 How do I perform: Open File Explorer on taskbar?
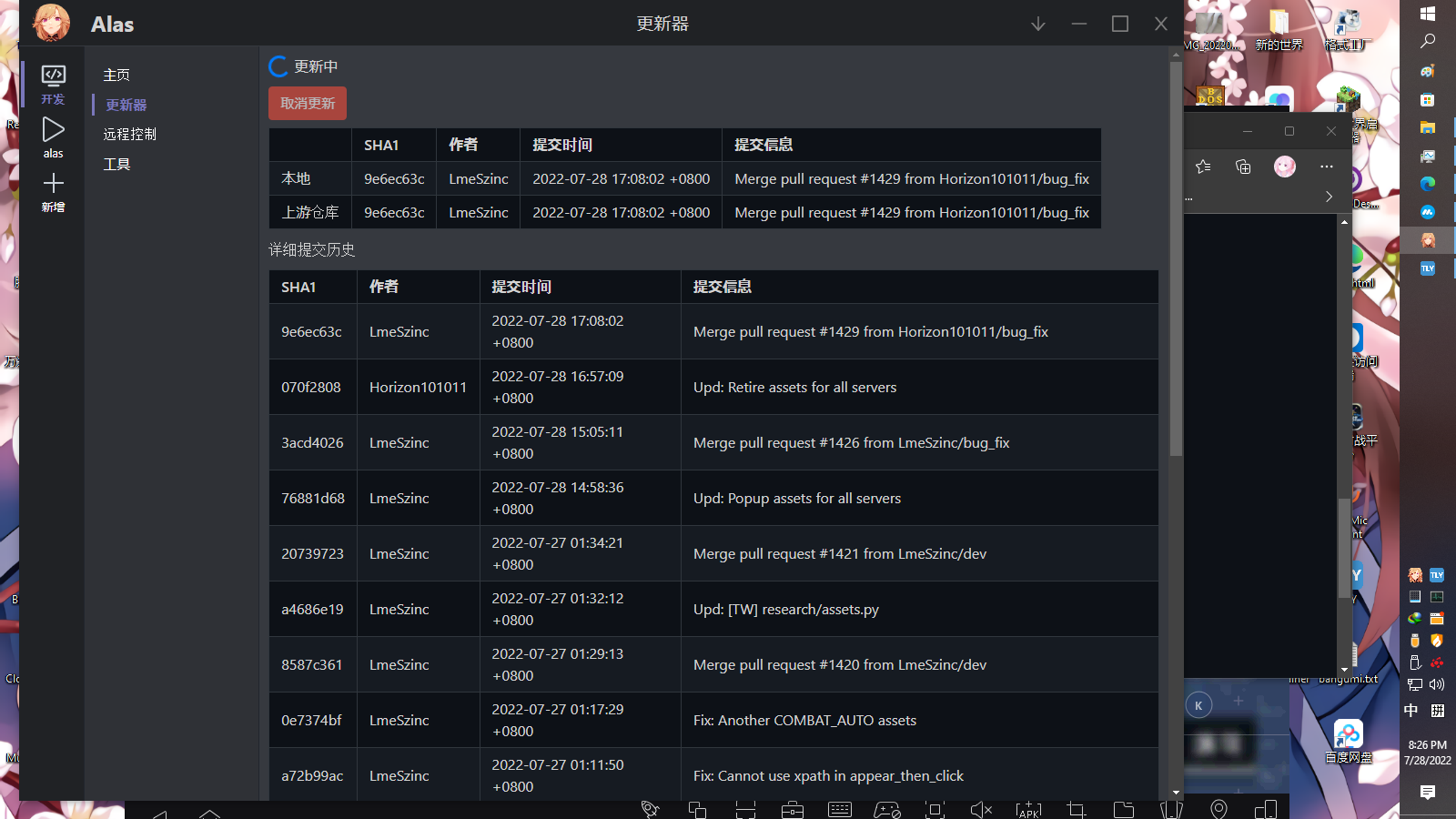(x=1428, y=127)
